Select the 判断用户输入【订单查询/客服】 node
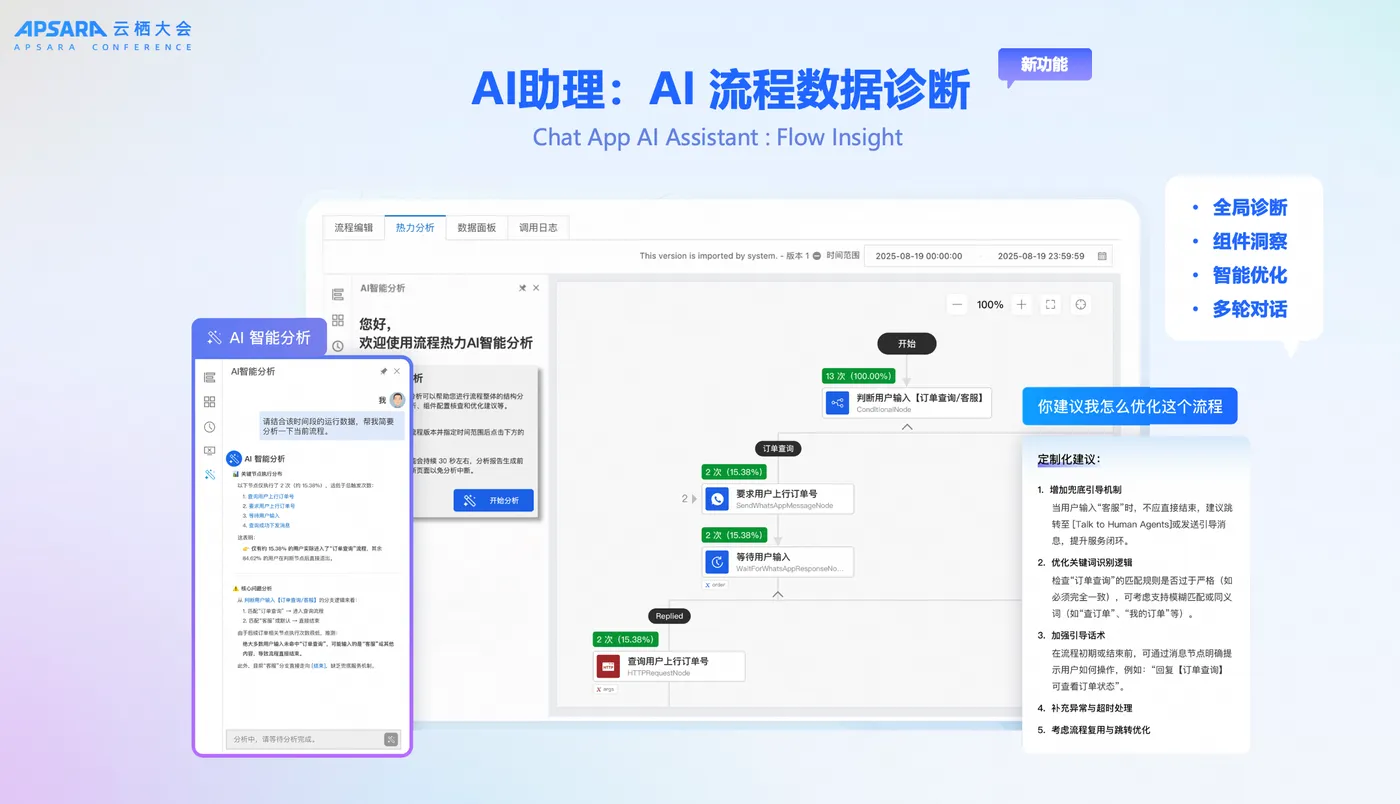1400x804 pixels. (907, 403)
